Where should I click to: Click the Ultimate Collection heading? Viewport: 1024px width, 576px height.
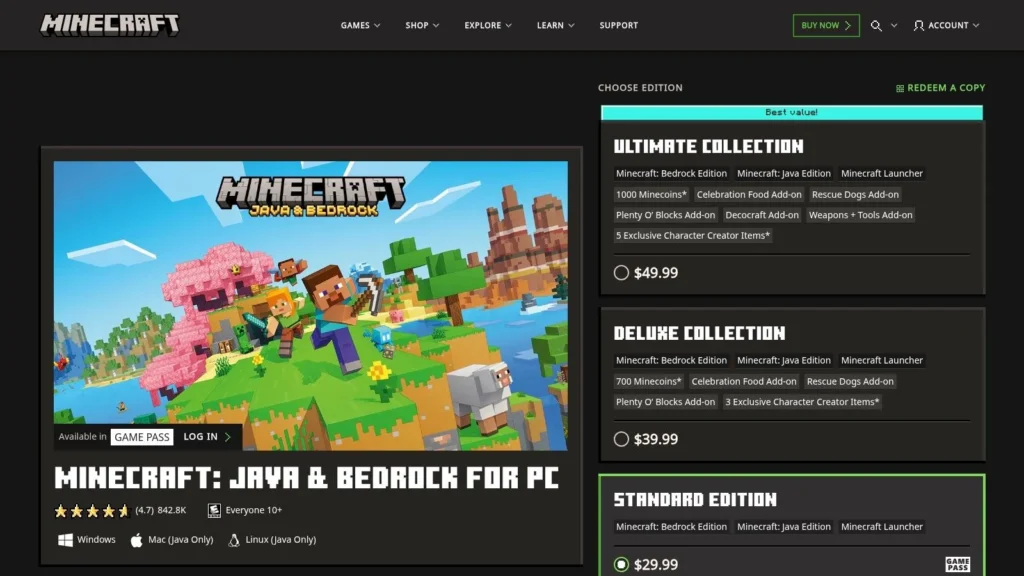(709, 146)
